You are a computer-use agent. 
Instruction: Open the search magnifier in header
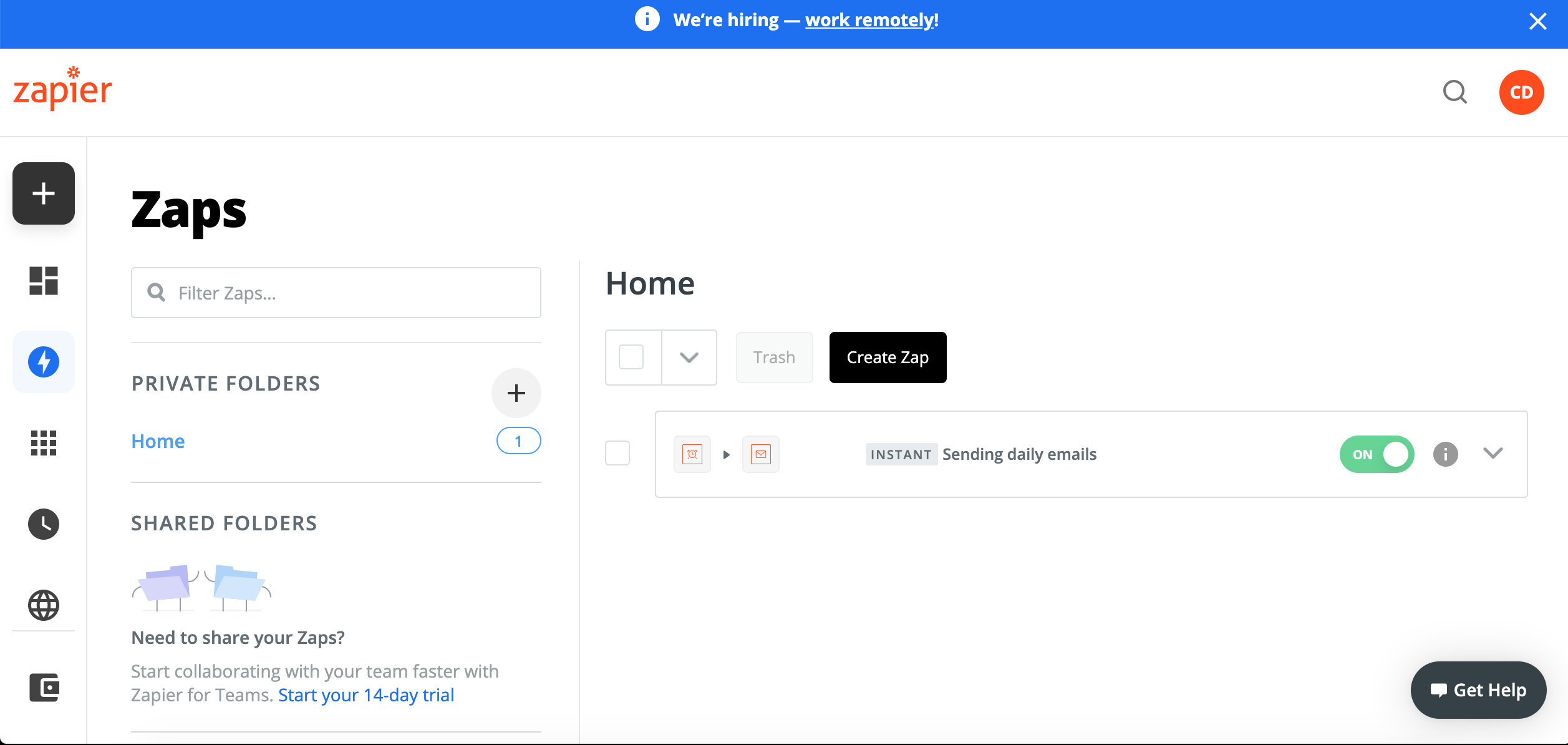[x=1455, y=92]
